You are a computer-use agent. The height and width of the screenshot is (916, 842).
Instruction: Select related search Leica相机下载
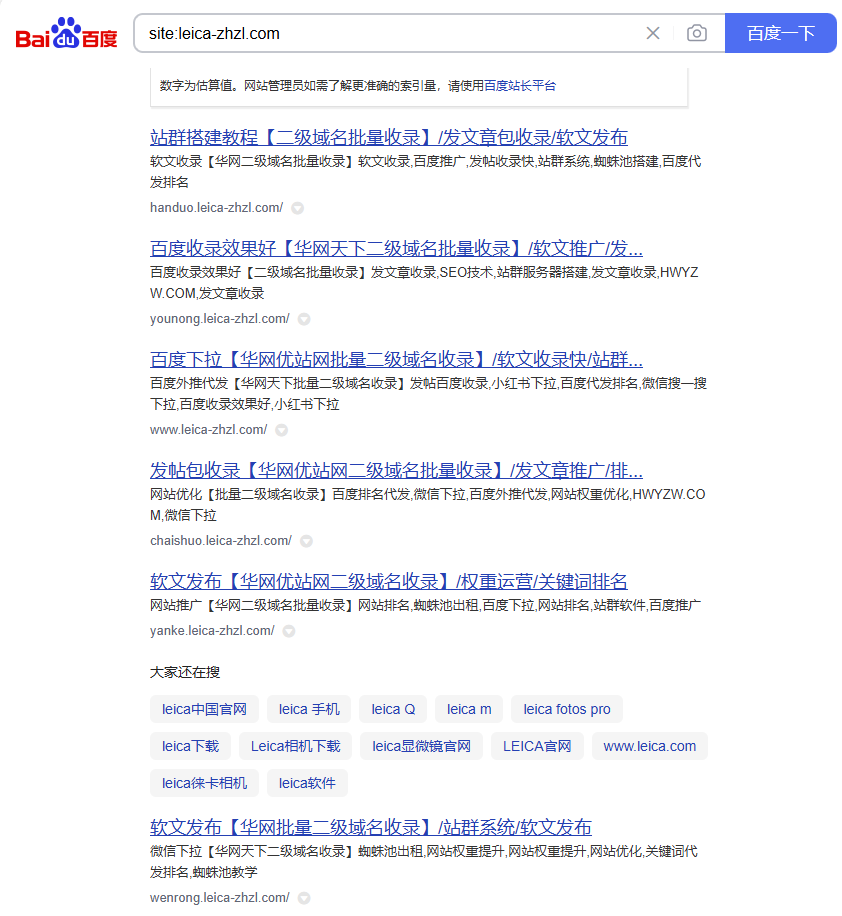[296, 746]
